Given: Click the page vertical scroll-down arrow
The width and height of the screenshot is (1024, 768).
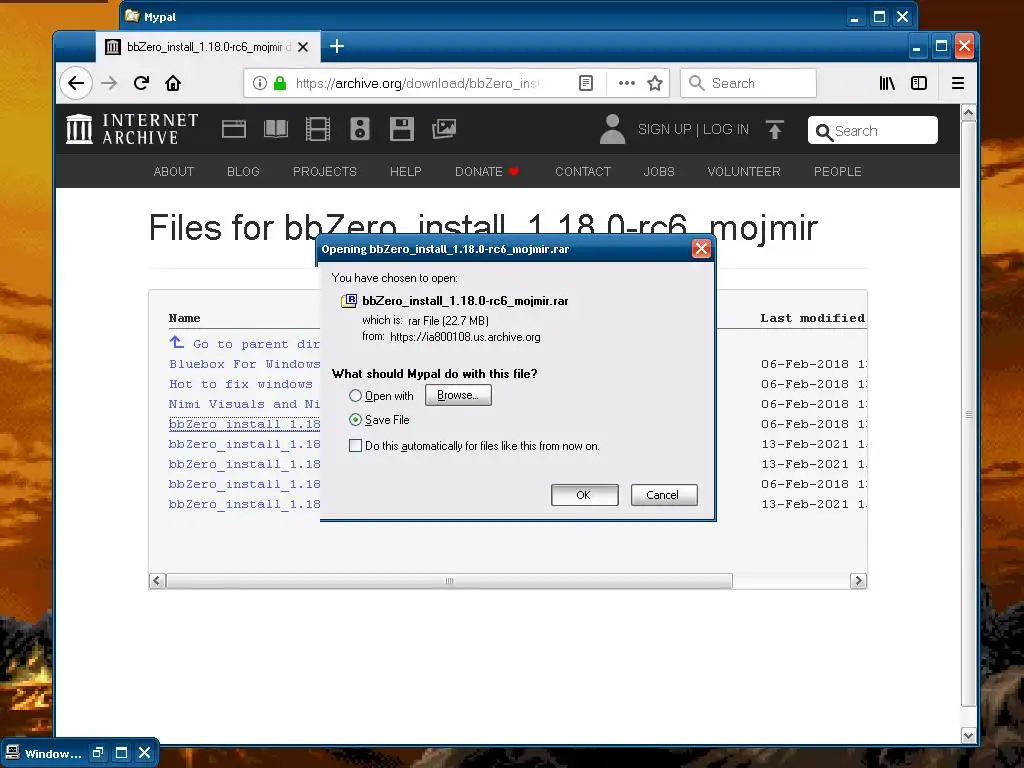Looking at the screenshot, I should point(968,735).
